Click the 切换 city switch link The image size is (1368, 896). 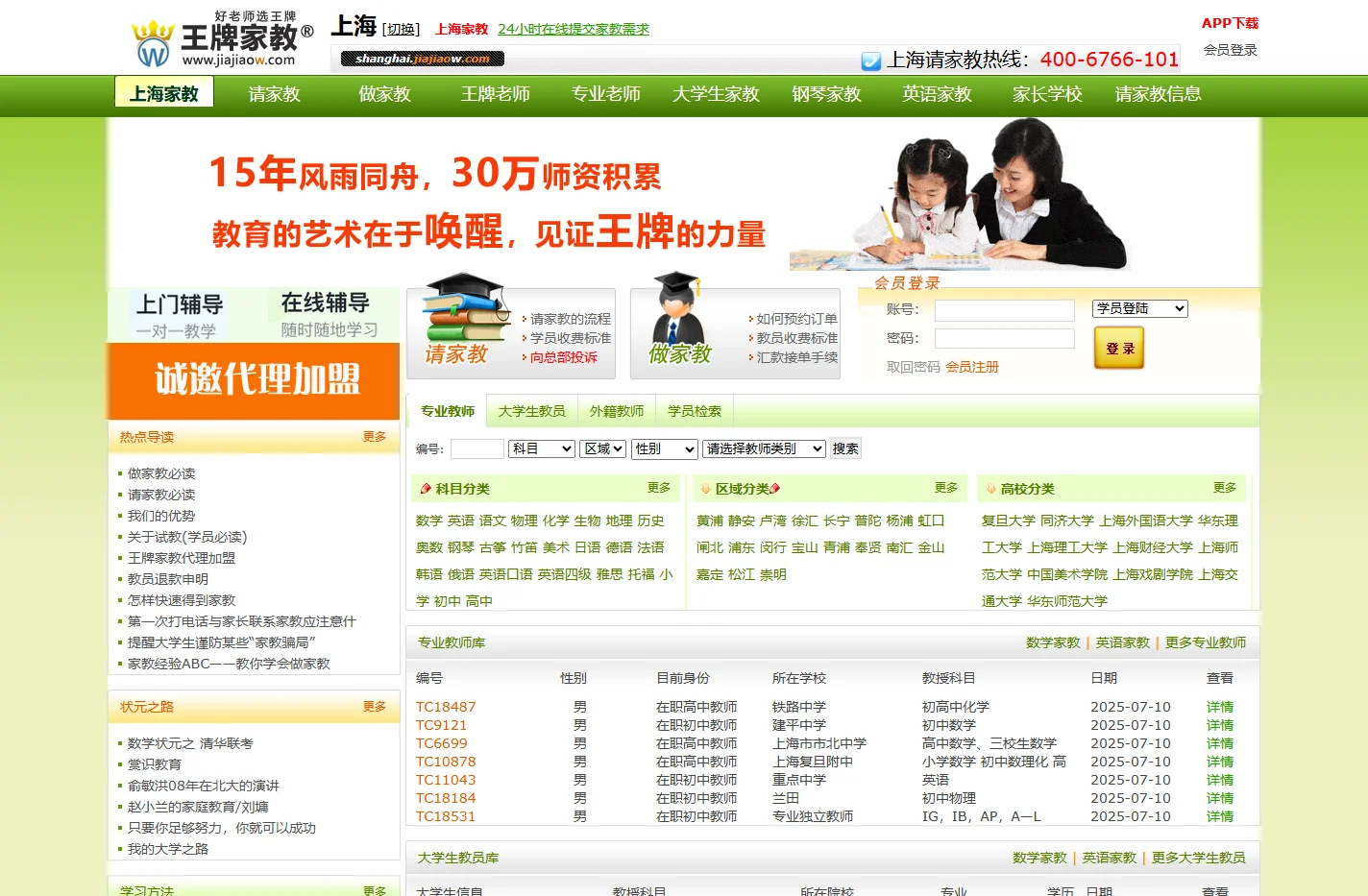pos(403,29)
